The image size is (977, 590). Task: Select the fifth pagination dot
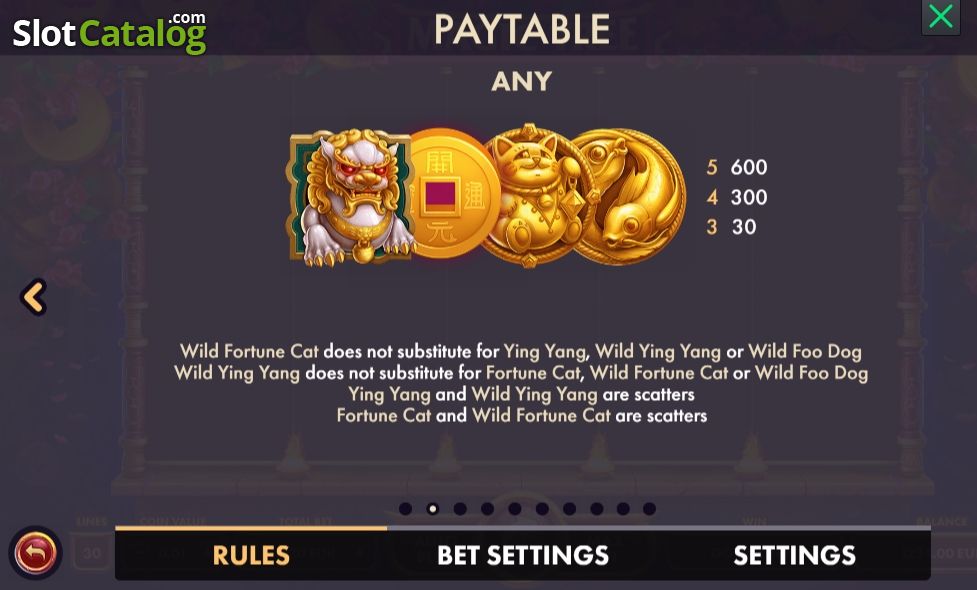[x=515, y=509]
